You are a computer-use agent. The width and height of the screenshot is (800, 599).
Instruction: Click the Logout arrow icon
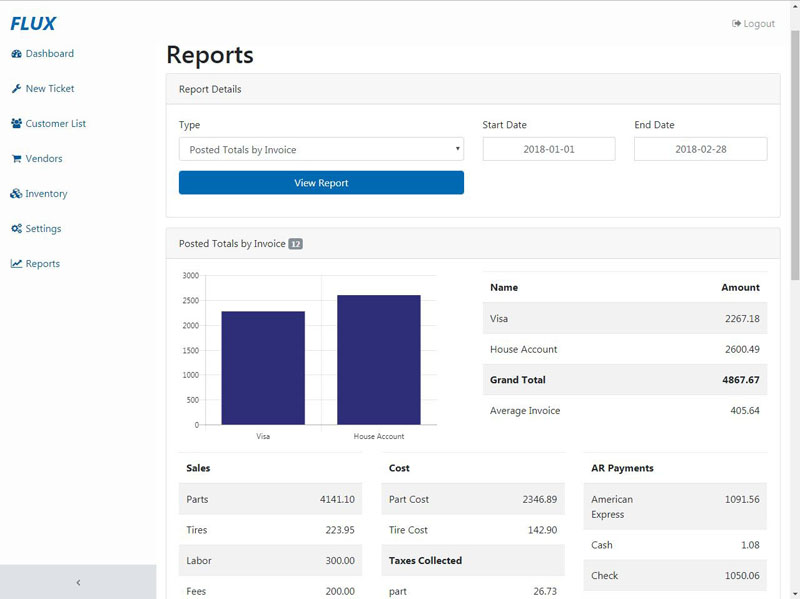pyautogui.click(x=736, y=24)
